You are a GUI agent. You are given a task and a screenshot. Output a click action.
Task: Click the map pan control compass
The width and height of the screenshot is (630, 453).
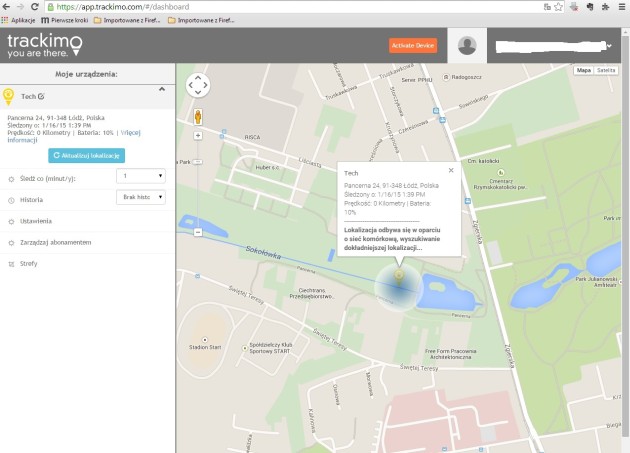click(x=198, y=84)
